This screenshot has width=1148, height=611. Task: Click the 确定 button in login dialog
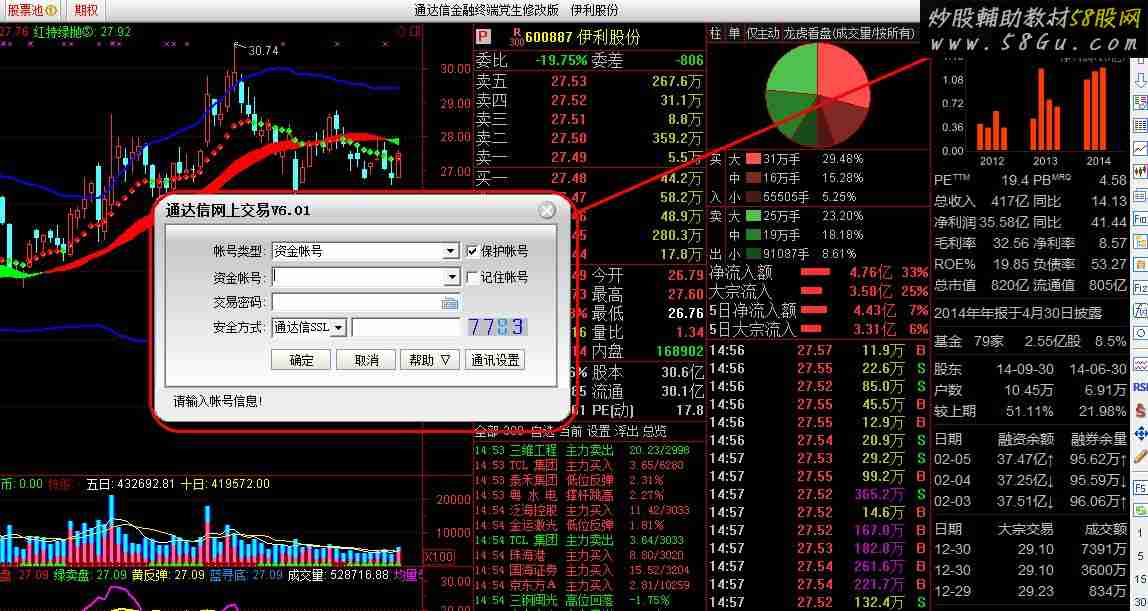click(x=302, y=360)
